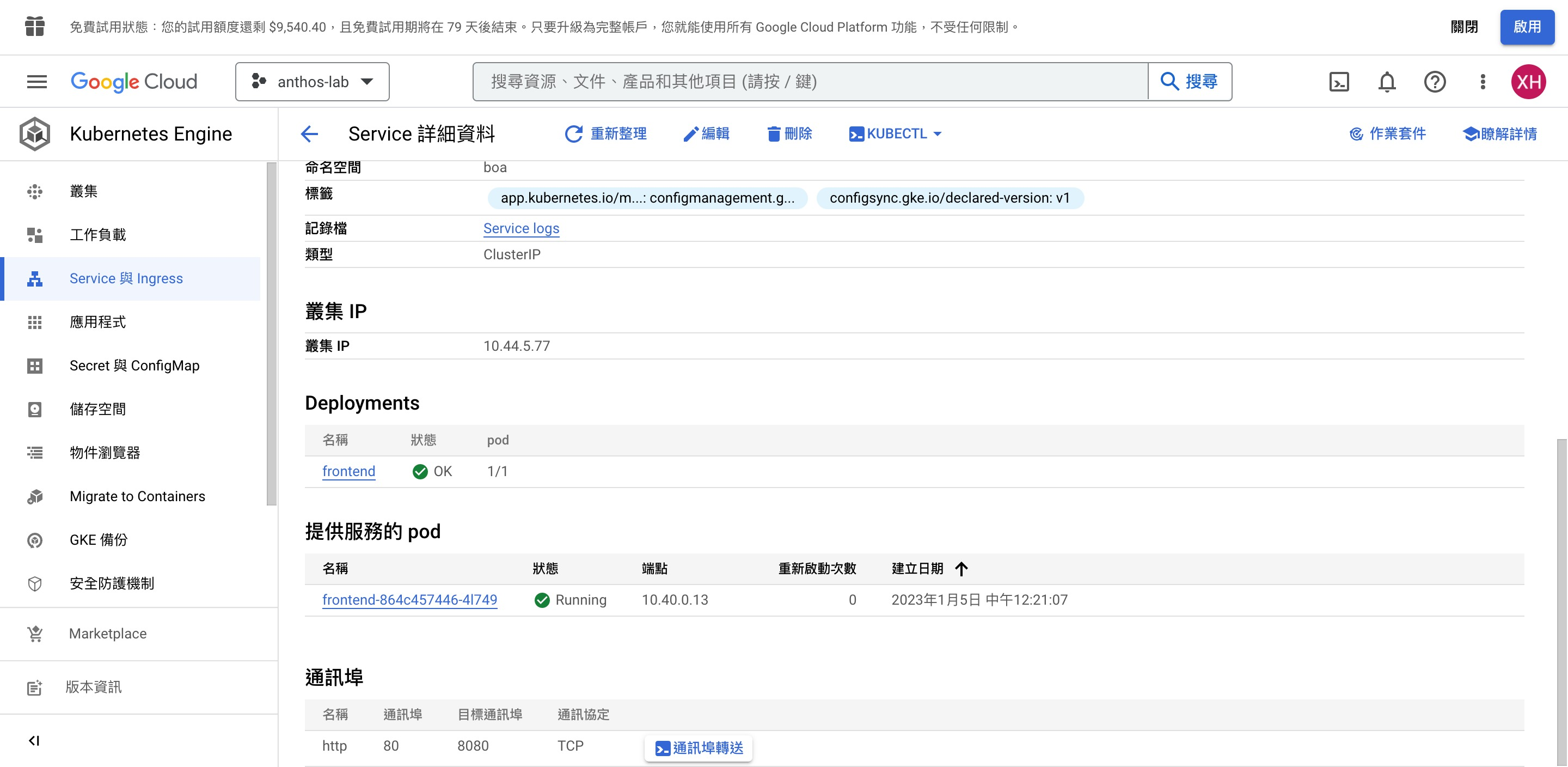Viewport: 1568px width, 767px height.
Task: Open the Cloud Shell terminal icon
Action: tap(1339, 82)
